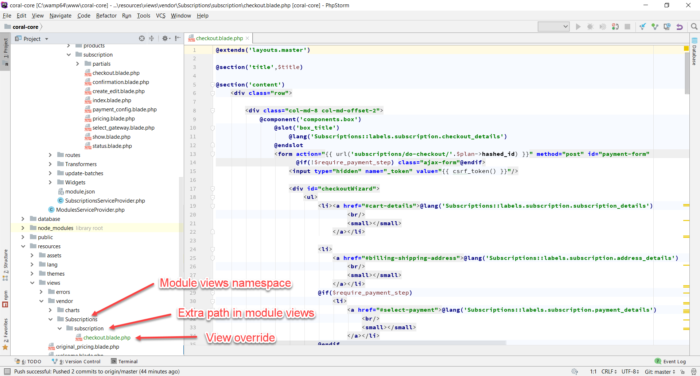
Task: Toggle the Project tool window stripe button
Action: tap(5, 51)
